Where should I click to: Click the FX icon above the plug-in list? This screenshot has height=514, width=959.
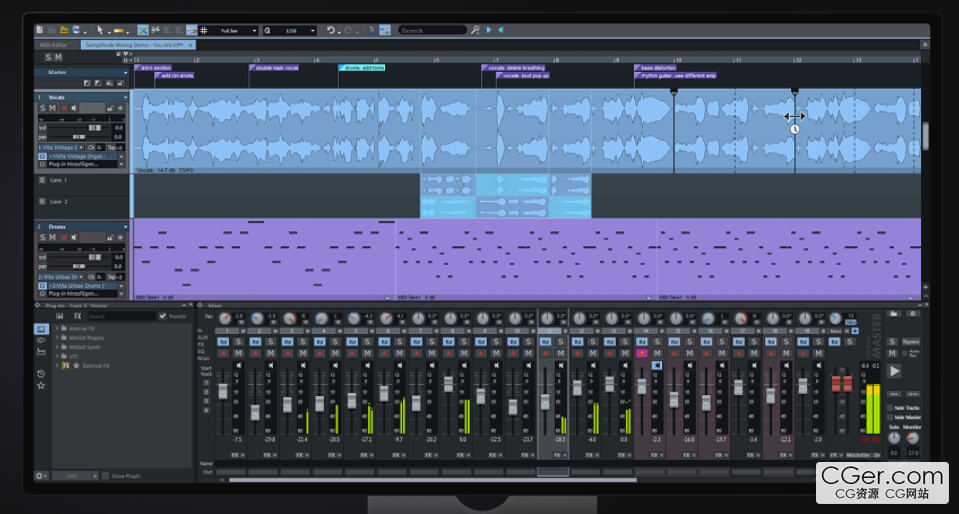pyautogui.click(x=77, y=316)
